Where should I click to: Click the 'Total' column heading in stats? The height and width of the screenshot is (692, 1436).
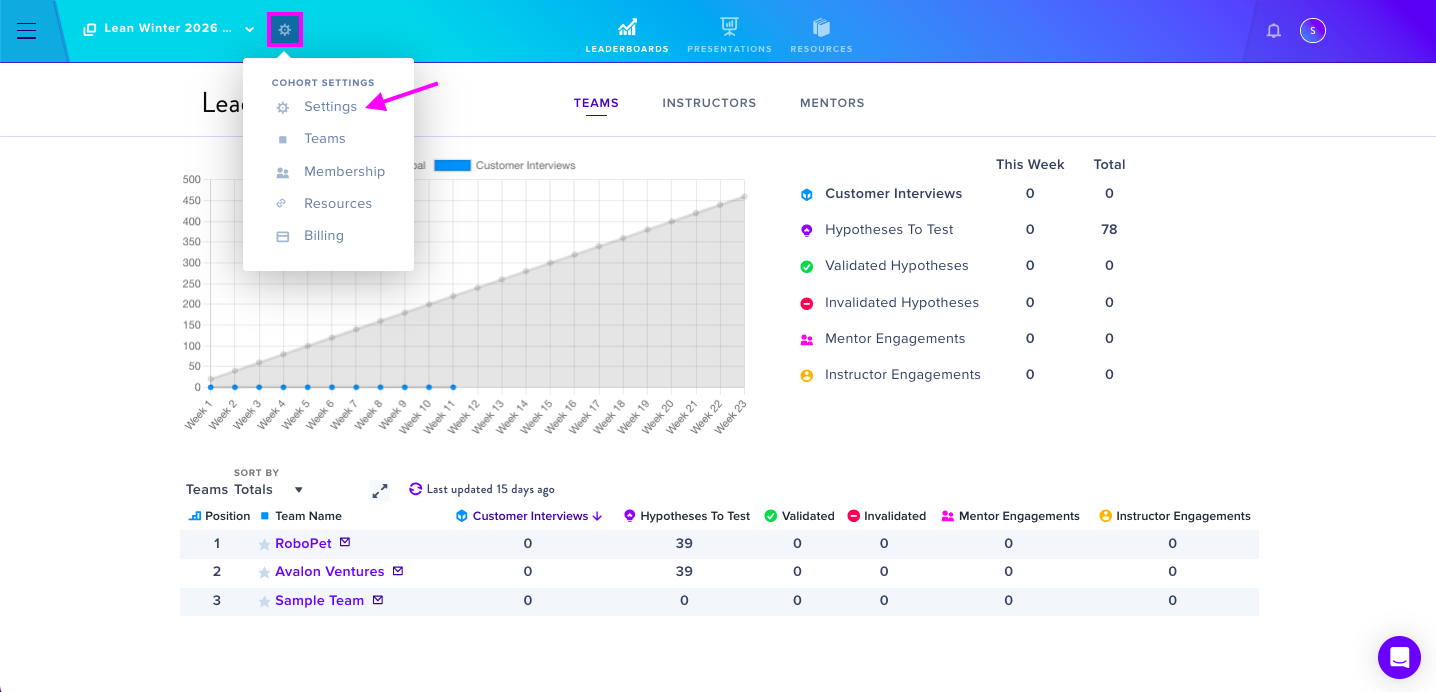pos(1109,165)
